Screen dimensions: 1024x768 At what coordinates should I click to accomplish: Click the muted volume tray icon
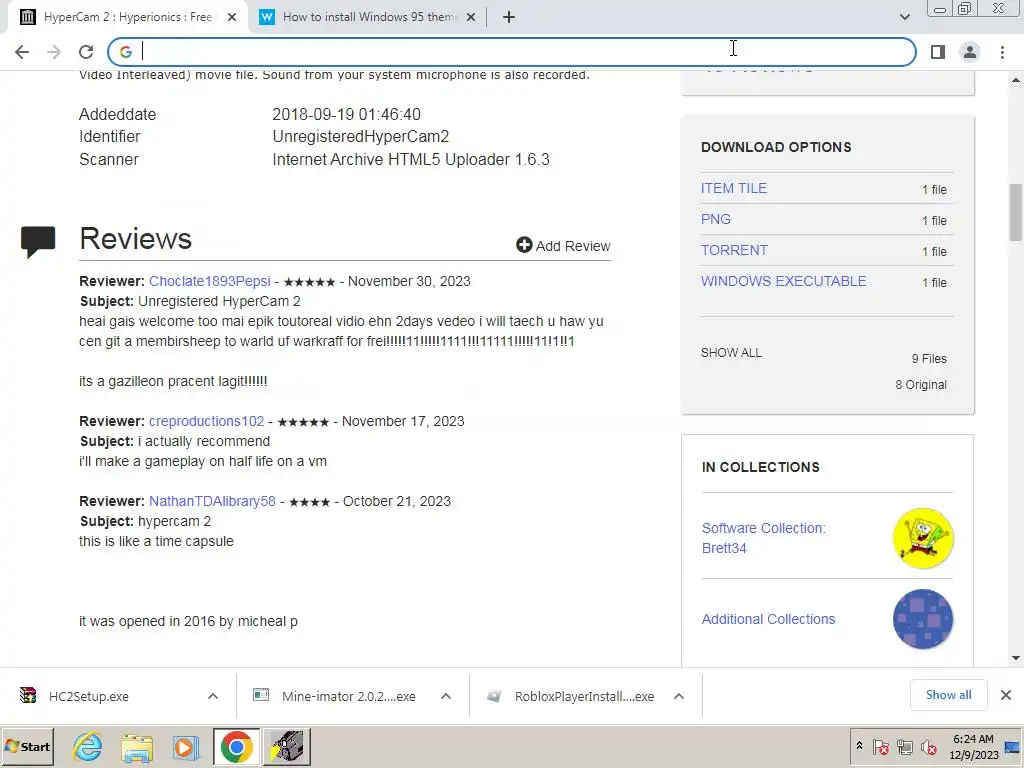(x=929, y=746)
